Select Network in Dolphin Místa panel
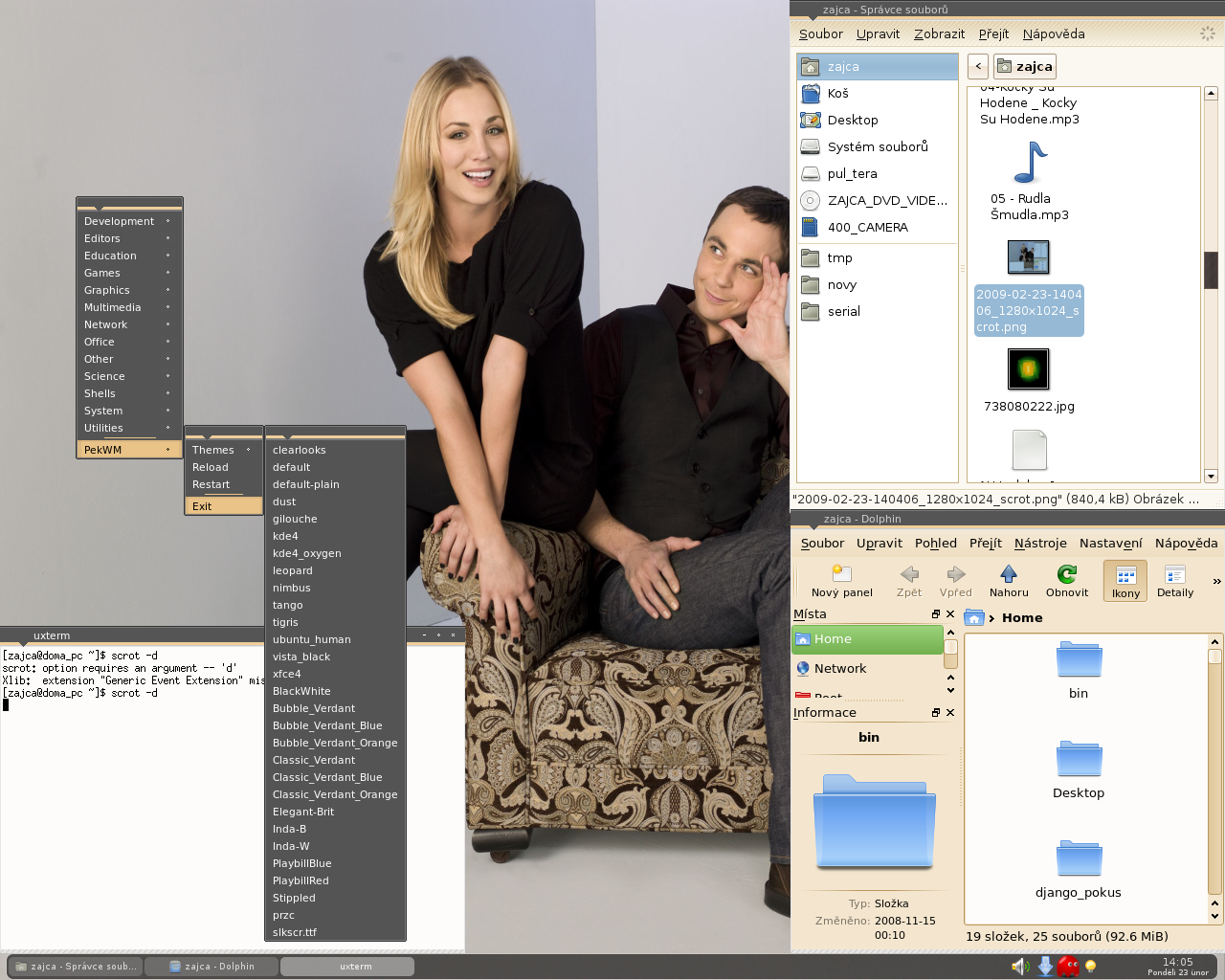The image size is (1225, 980). [x=867, y=669]
